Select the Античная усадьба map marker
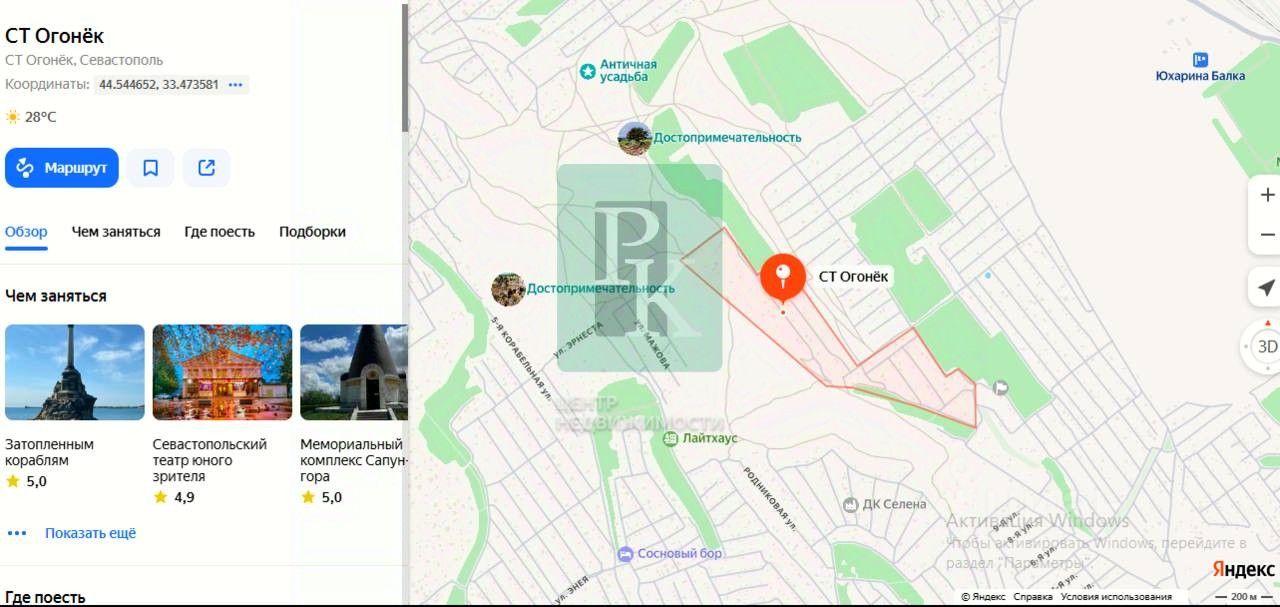The height and width of the screenshot is (607, 1280). click(x=588, y=71)
